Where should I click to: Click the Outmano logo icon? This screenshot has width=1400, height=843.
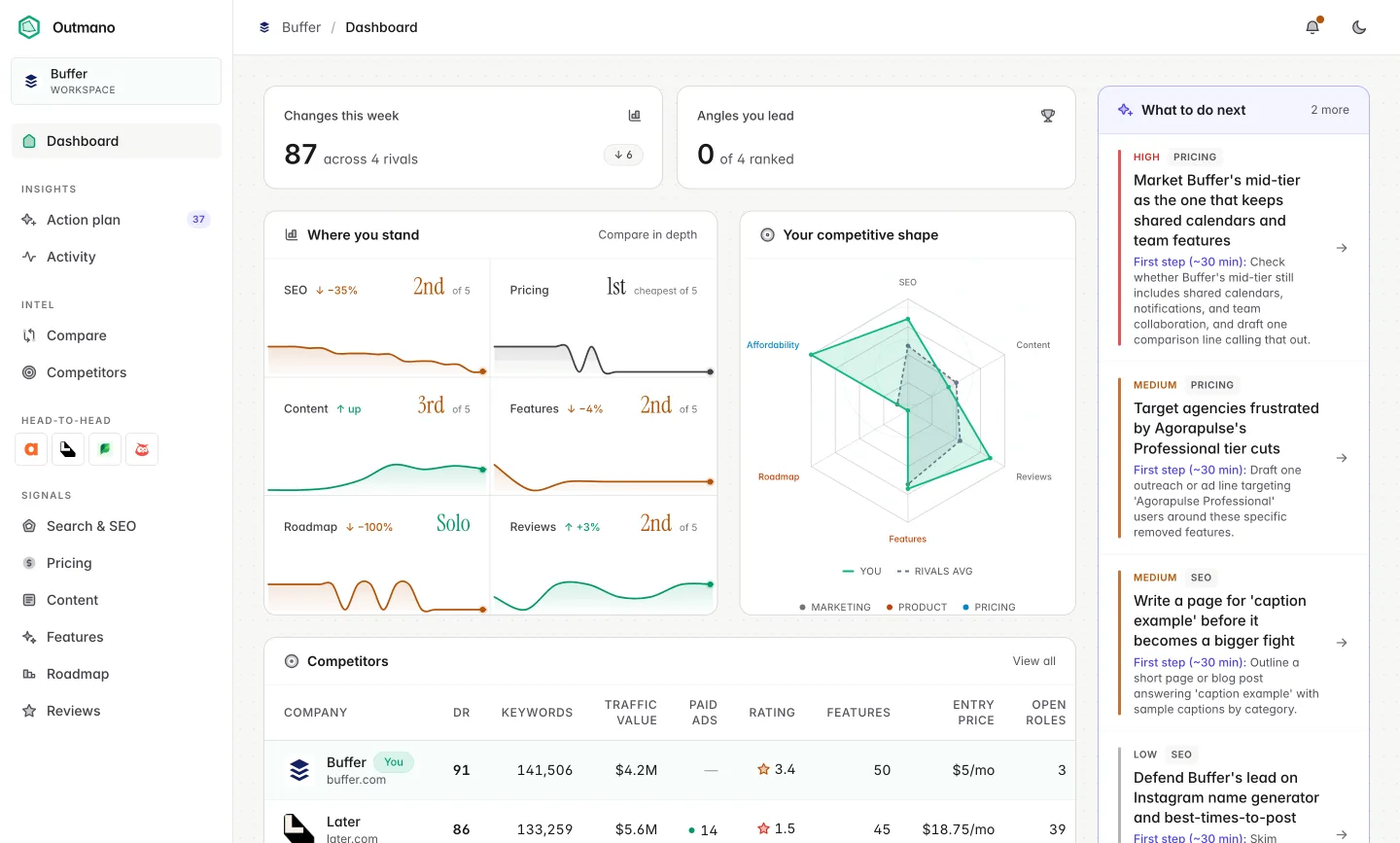click(29, 27)
